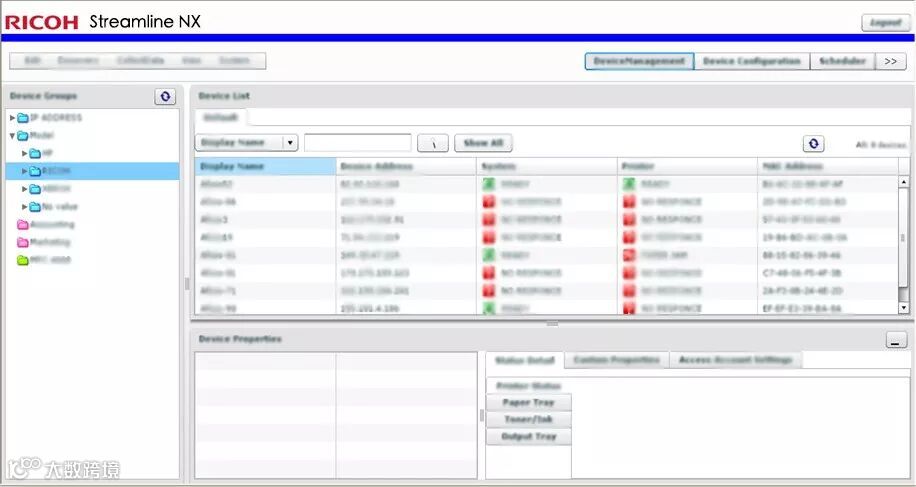Screen dimensions: 916x487
Task: Click the Model folder icon
Action: [x=23, y=135]
